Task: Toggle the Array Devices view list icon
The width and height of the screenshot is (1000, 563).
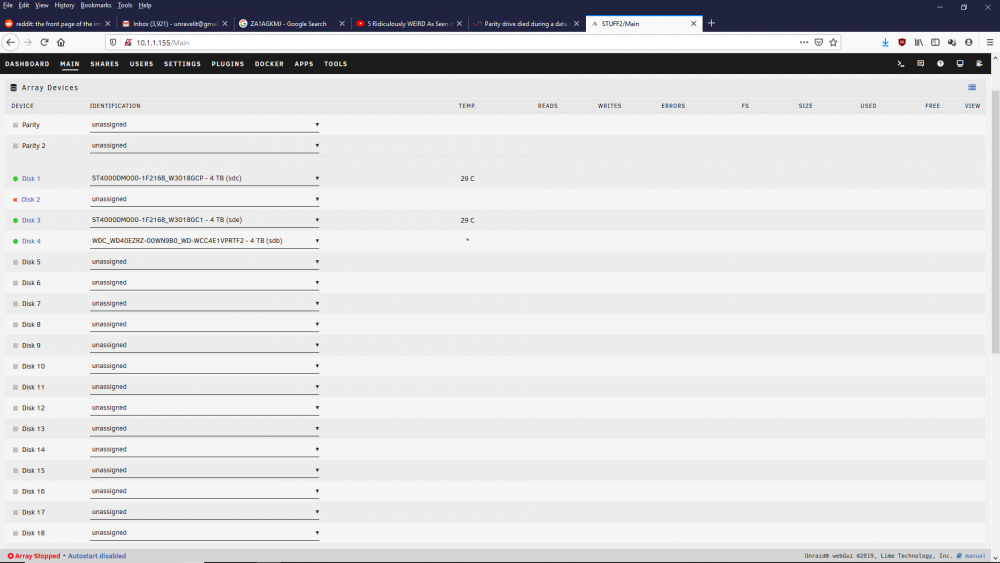Action: click(x=972, y=87)
